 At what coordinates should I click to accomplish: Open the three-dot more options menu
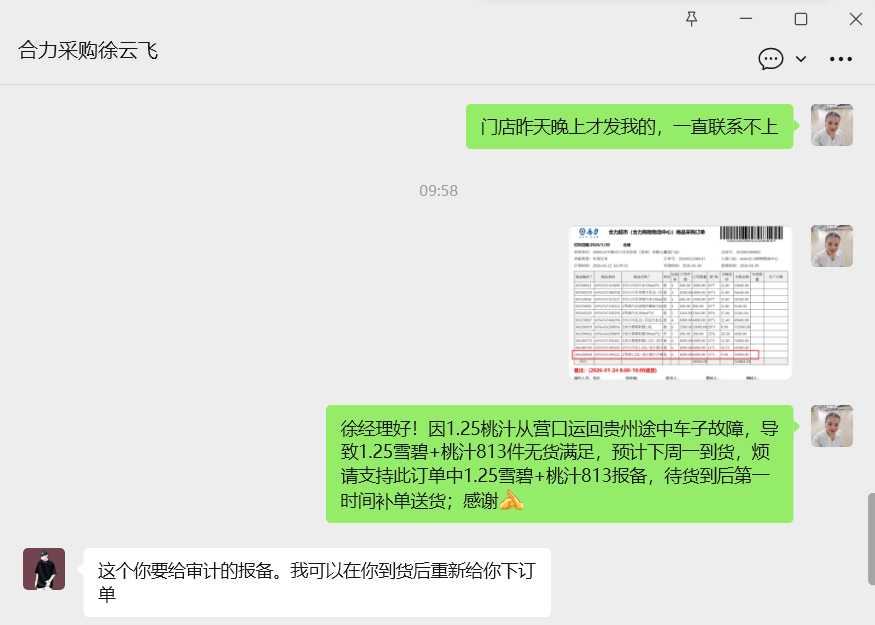click(x=841, y=59)
